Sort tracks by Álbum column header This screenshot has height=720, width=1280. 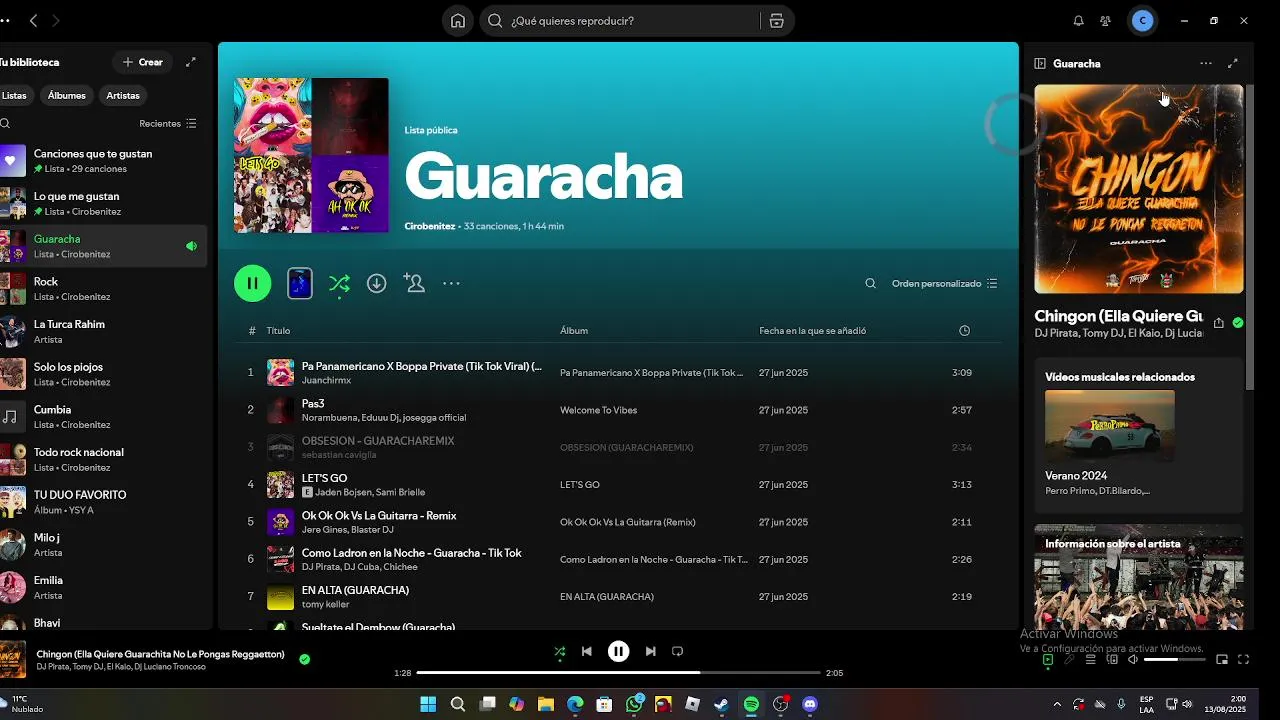pyautogui.click(x=574, y=331)
